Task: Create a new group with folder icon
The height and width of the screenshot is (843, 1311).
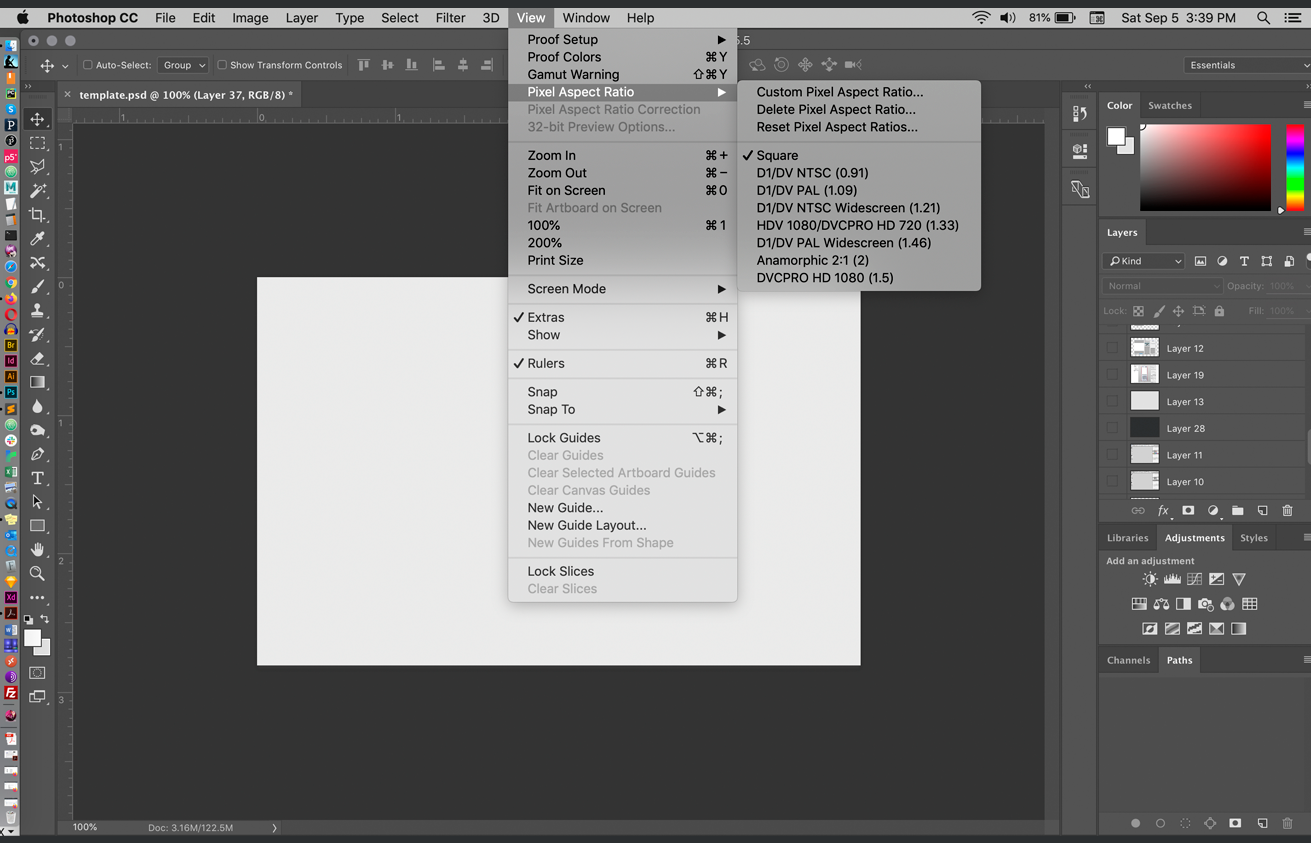Action: 1238,511
